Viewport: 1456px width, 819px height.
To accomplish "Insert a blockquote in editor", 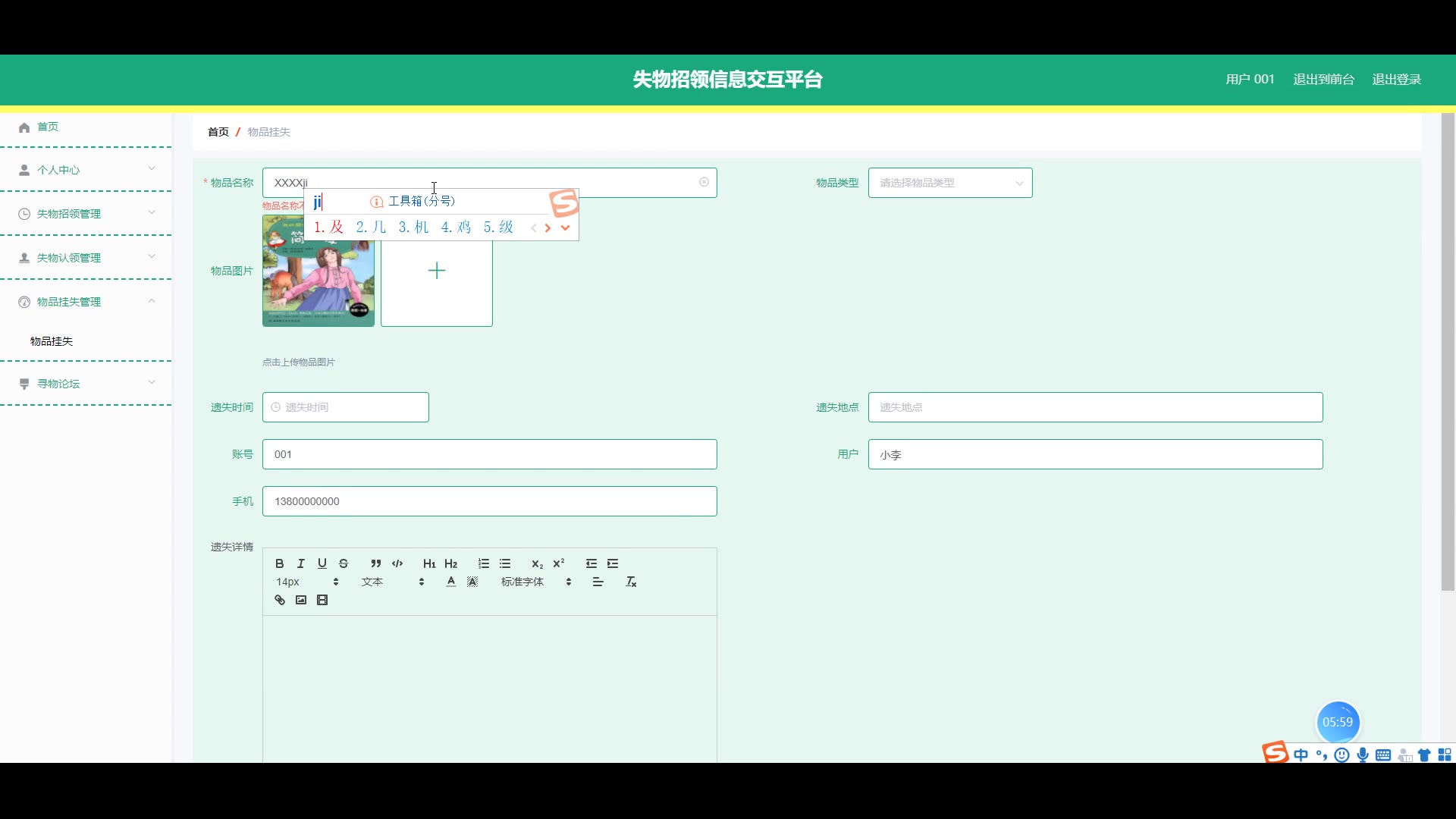I will pos(375,563).
